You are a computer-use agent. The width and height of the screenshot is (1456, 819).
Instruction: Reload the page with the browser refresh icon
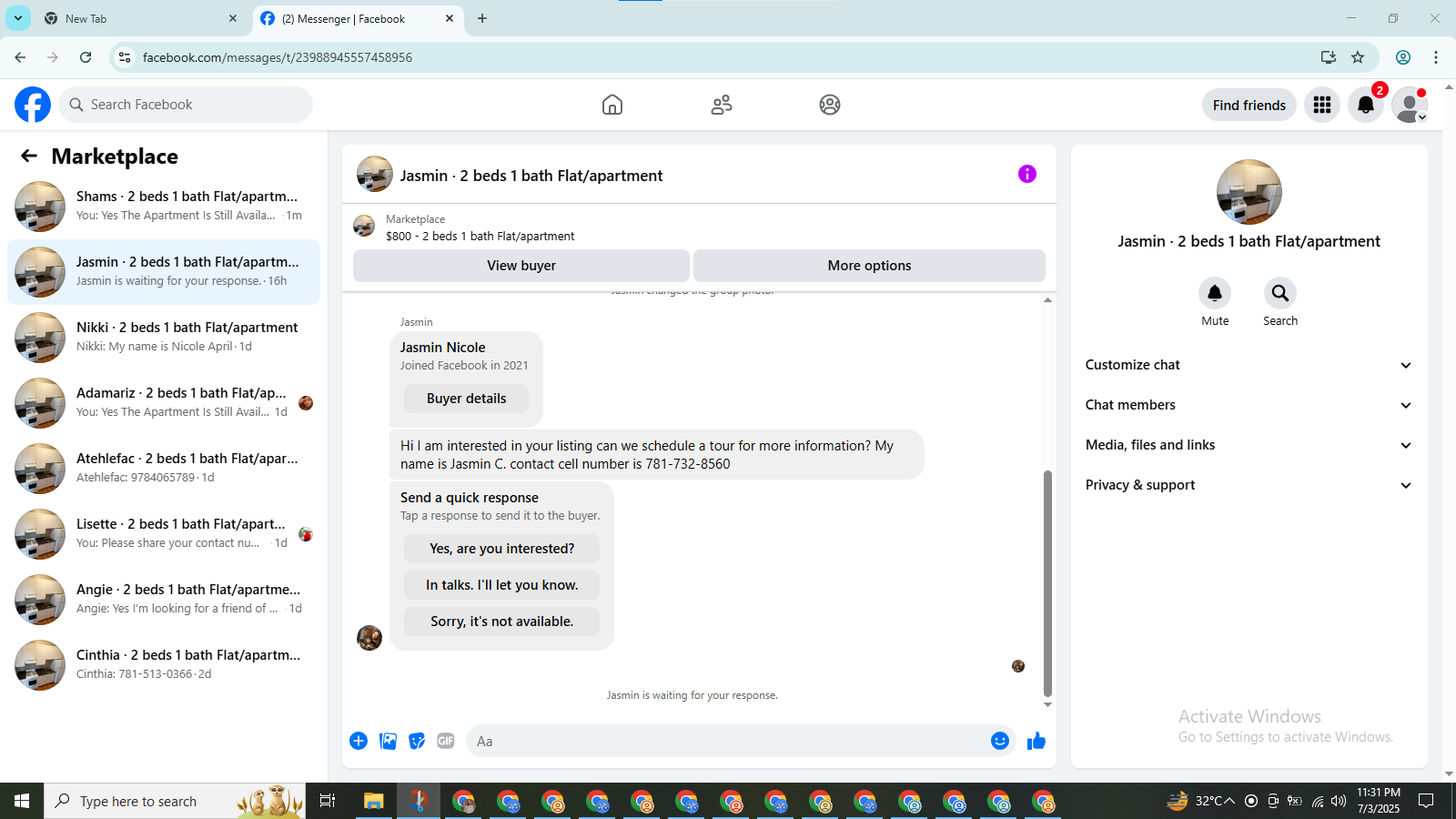pos(86,57)
